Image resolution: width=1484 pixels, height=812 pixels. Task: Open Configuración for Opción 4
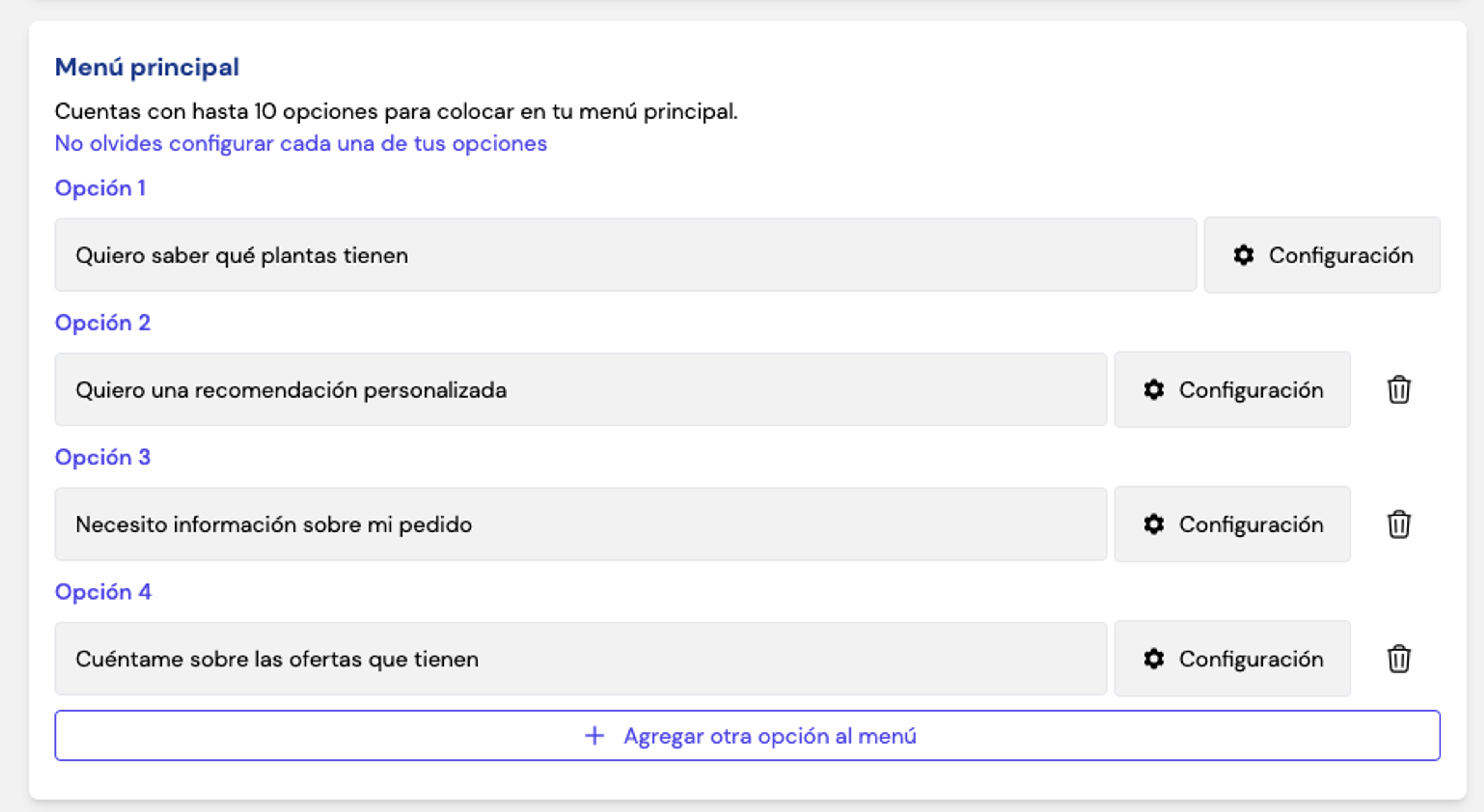click(x=1232, y=658)
